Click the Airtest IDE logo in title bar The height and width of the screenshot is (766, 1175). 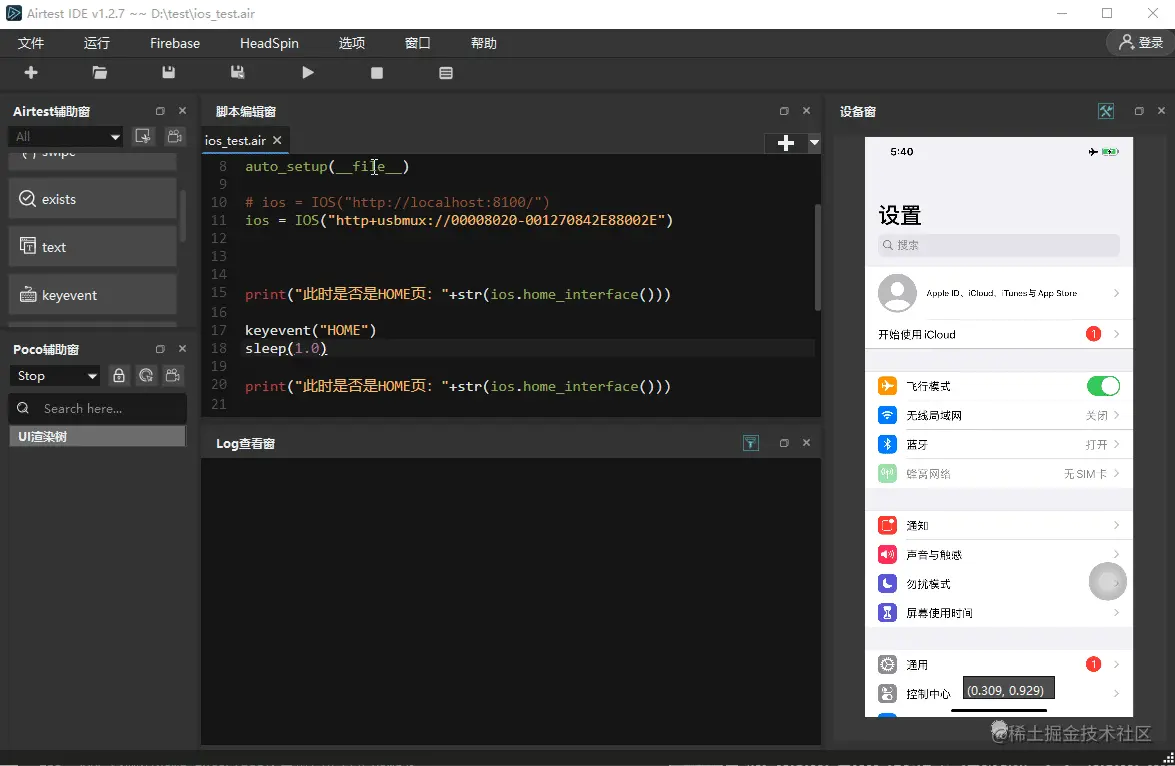click(x=13, y=13)
